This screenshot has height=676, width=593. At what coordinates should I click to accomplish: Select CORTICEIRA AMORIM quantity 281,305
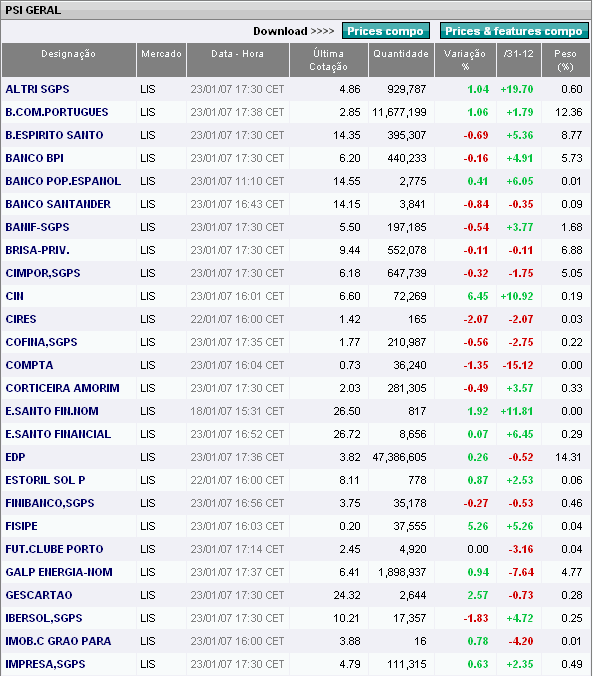click(407, 388)
